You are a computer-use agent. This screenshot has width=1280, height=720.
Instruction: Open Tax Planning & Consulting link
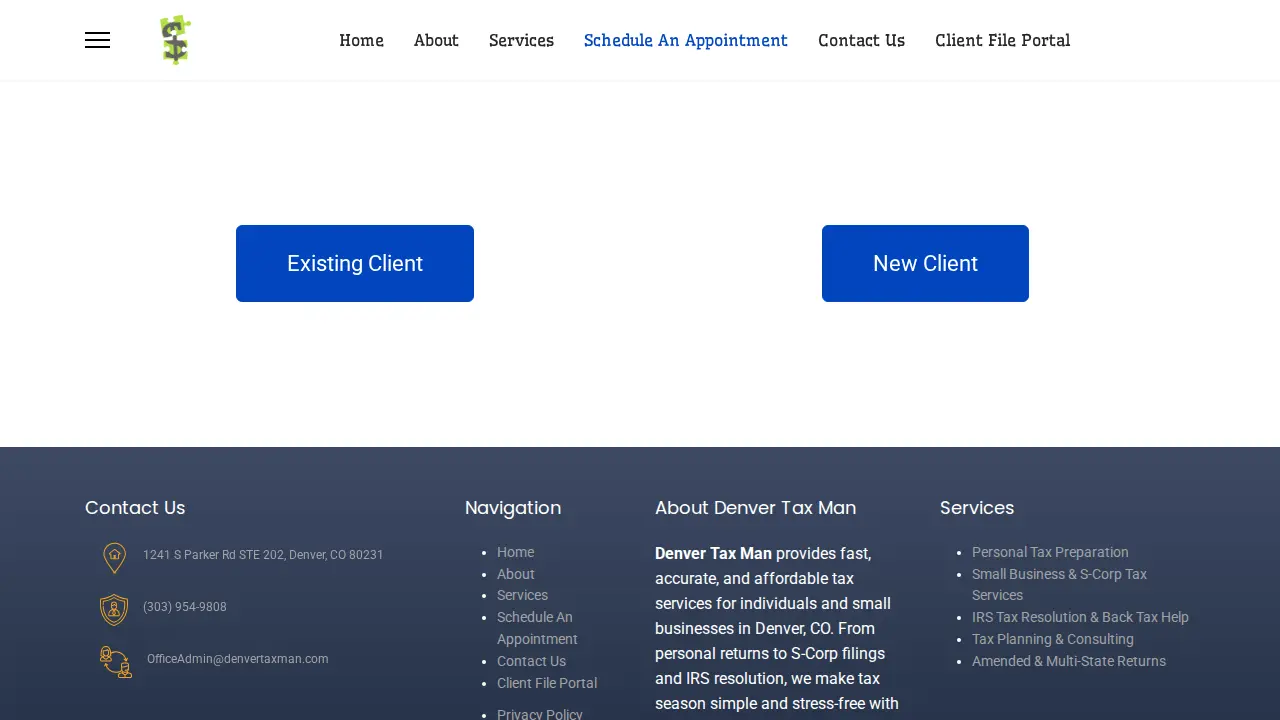point(1053,639)
